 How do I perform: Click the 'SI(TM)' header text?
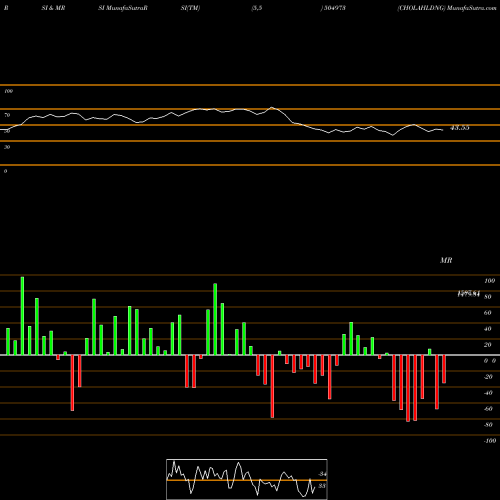pyautogui.click(x=190, y=8)
